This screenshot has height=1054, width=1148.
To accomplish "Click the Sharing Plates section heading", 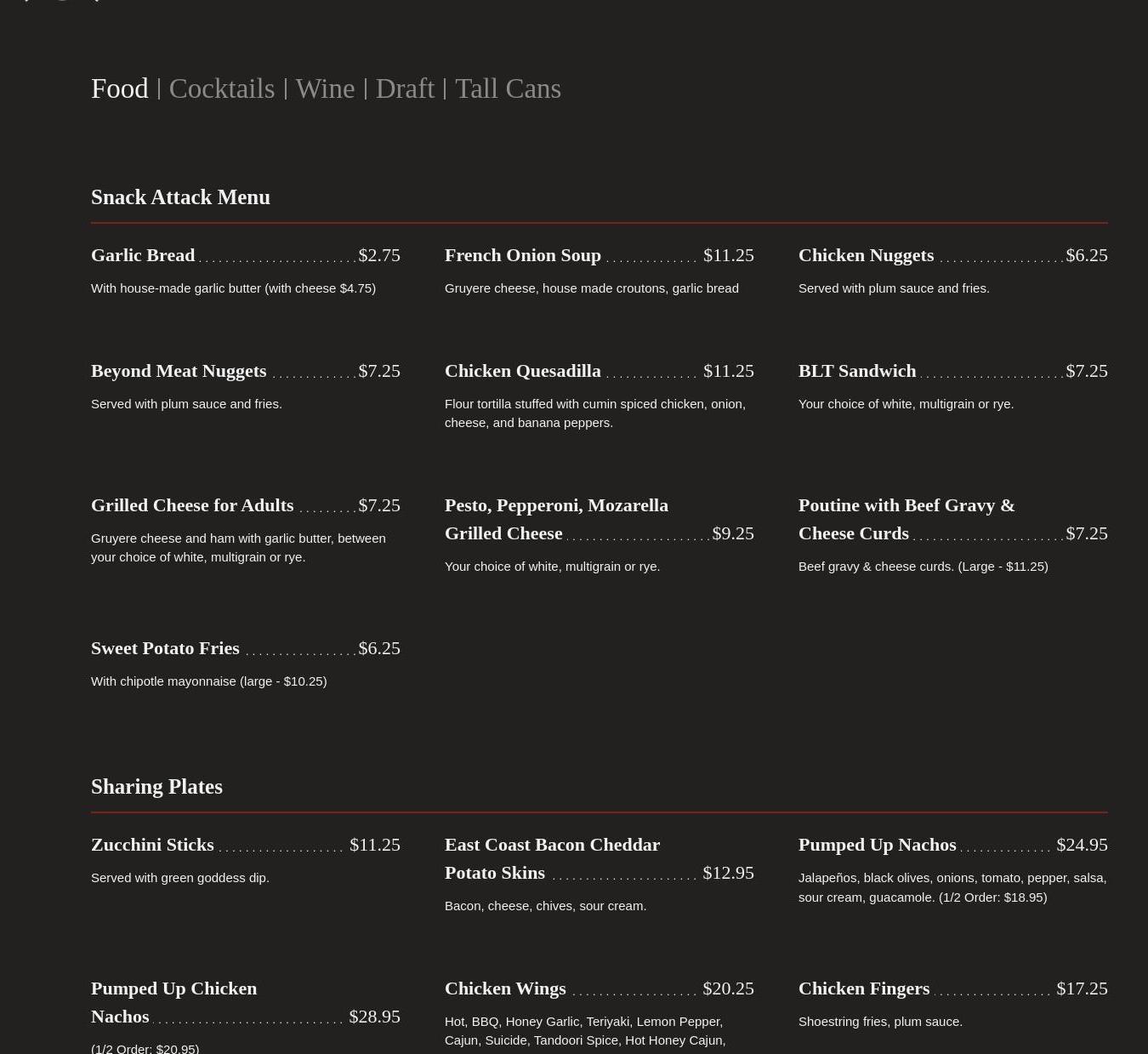I will click(x=156, y=787).
